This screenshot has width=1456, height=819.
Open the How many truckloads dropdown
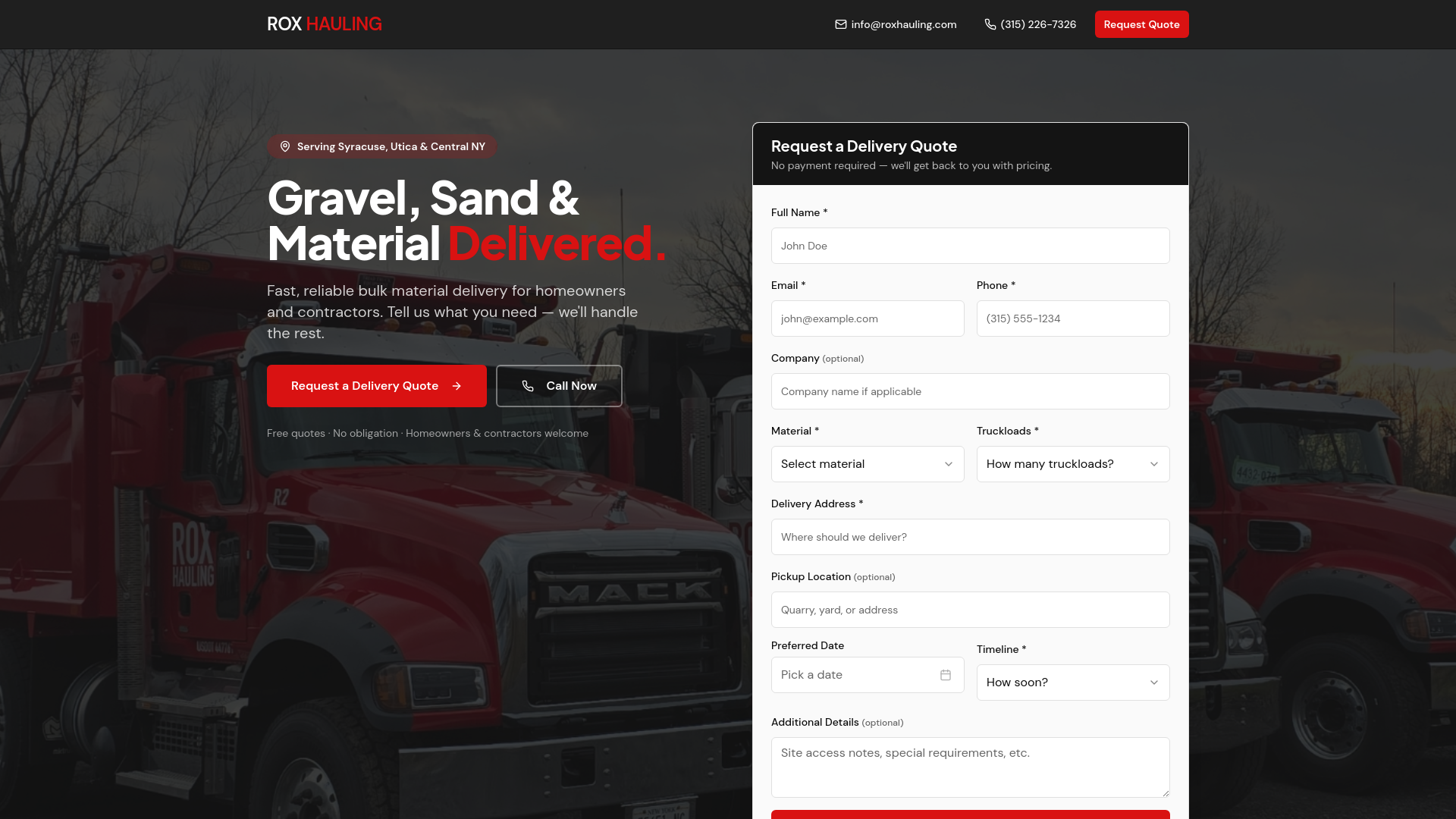pyautogui.click(x=1073, y=464)
